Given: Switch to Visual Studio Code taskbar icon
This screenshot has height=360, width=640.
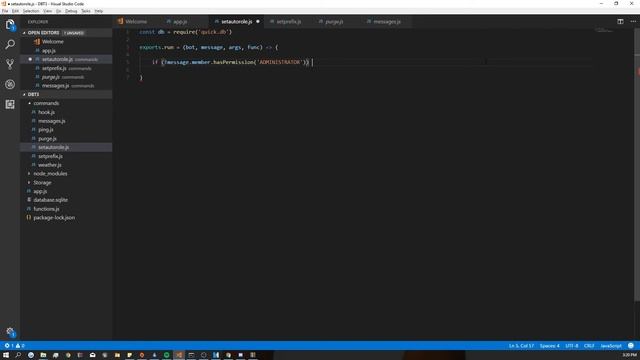Looking at the screenshot, I should (179, 355).
